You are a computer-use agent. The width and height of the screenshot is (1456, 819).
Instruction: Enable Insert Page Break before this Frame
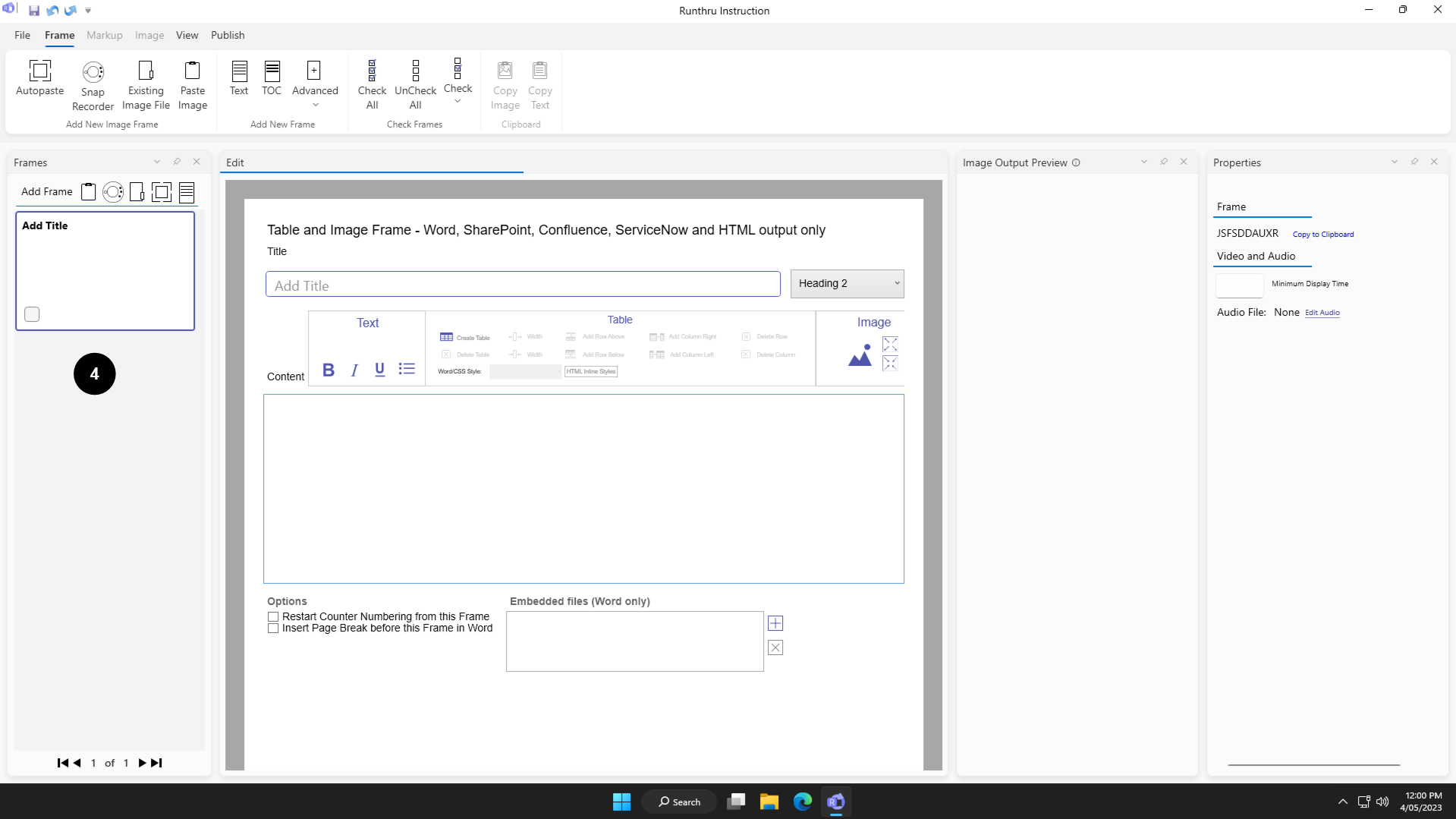273,628
